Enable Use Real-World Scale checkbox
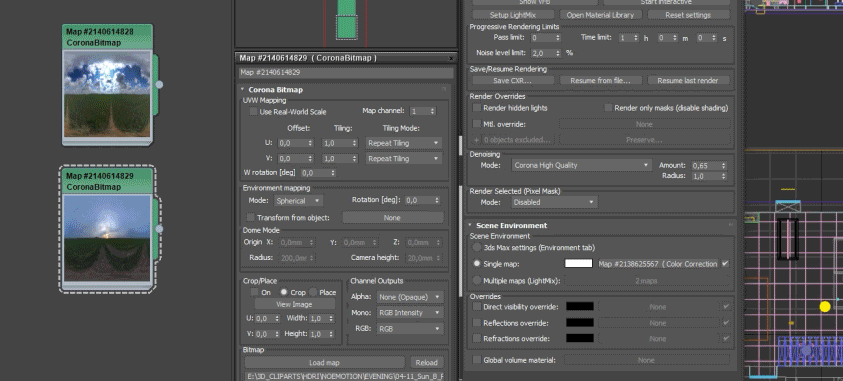The height and width of the screenshot is (381, 843). (x=253, y=112)
